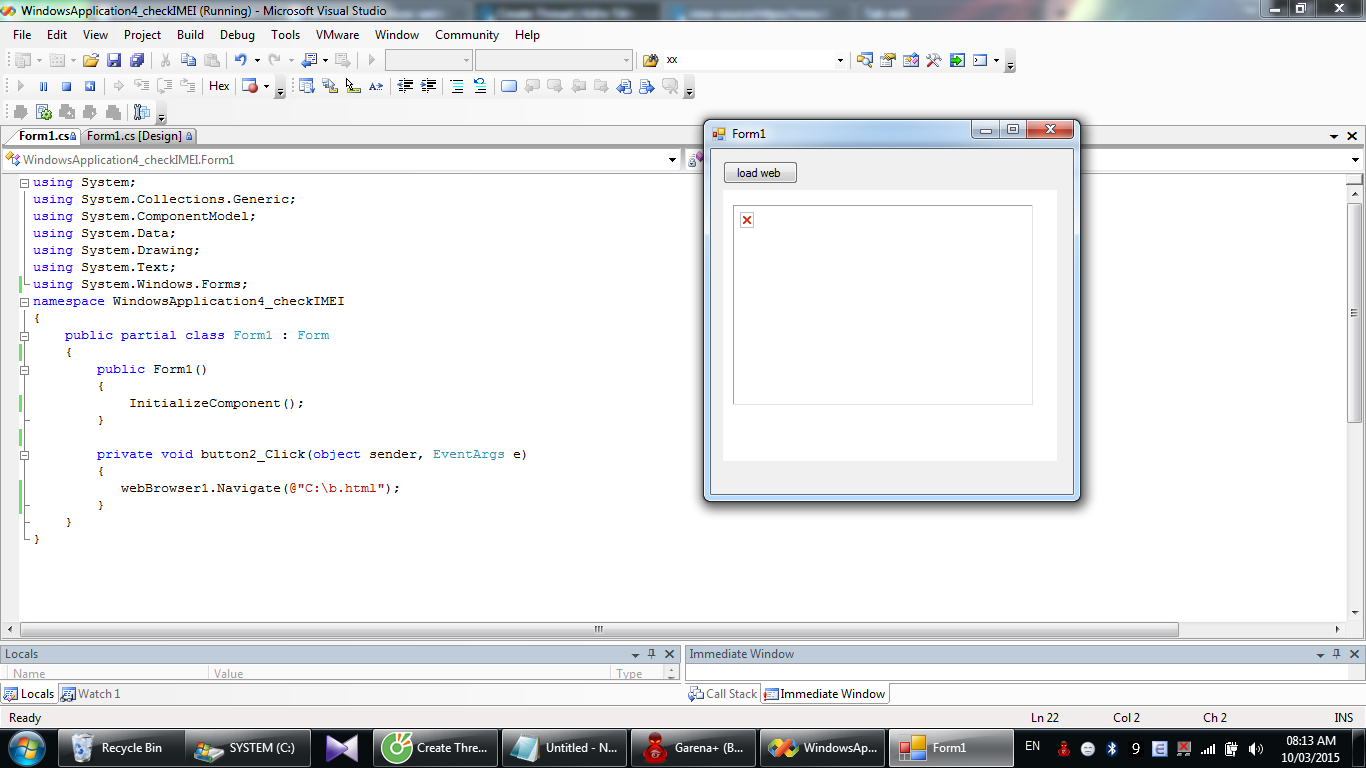Click the horizontal scrollbar of the code editor
Viewport: 1366px width, 768px height.
point(599,629)
